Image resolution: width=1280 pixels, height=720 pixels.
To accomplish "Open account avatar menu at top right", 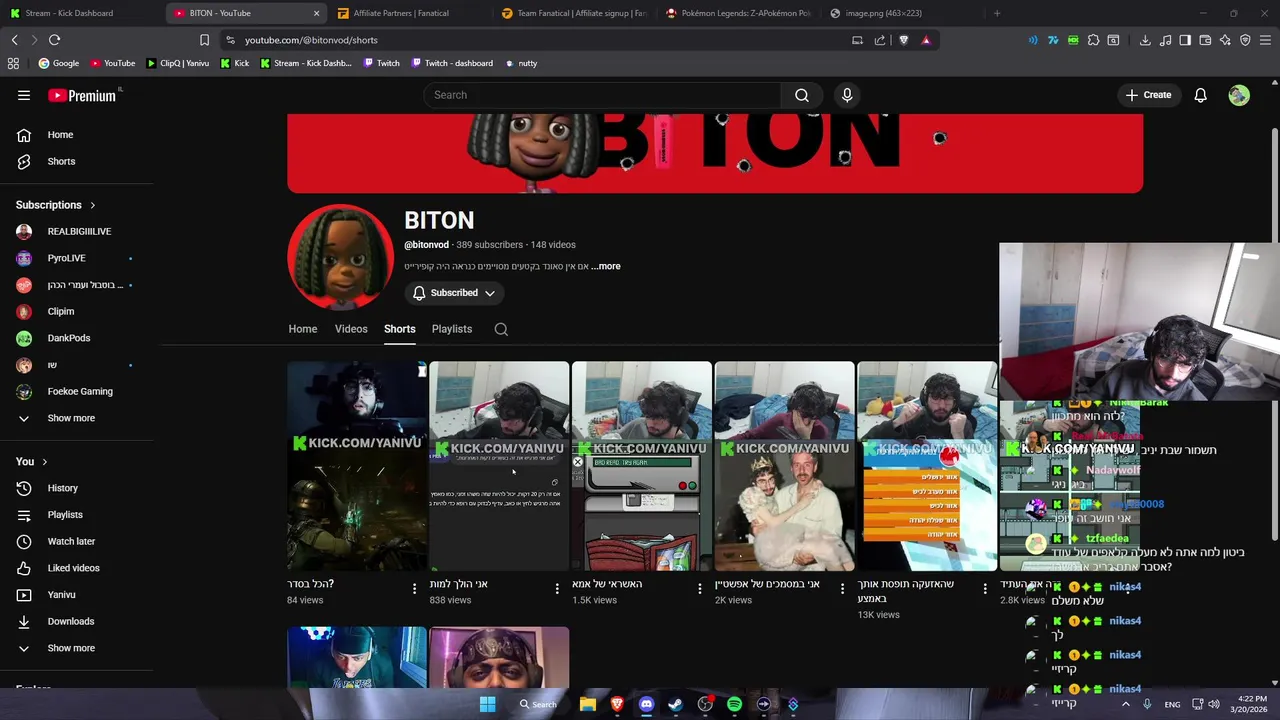I will pyautogui.click(x=1239, y=95).
